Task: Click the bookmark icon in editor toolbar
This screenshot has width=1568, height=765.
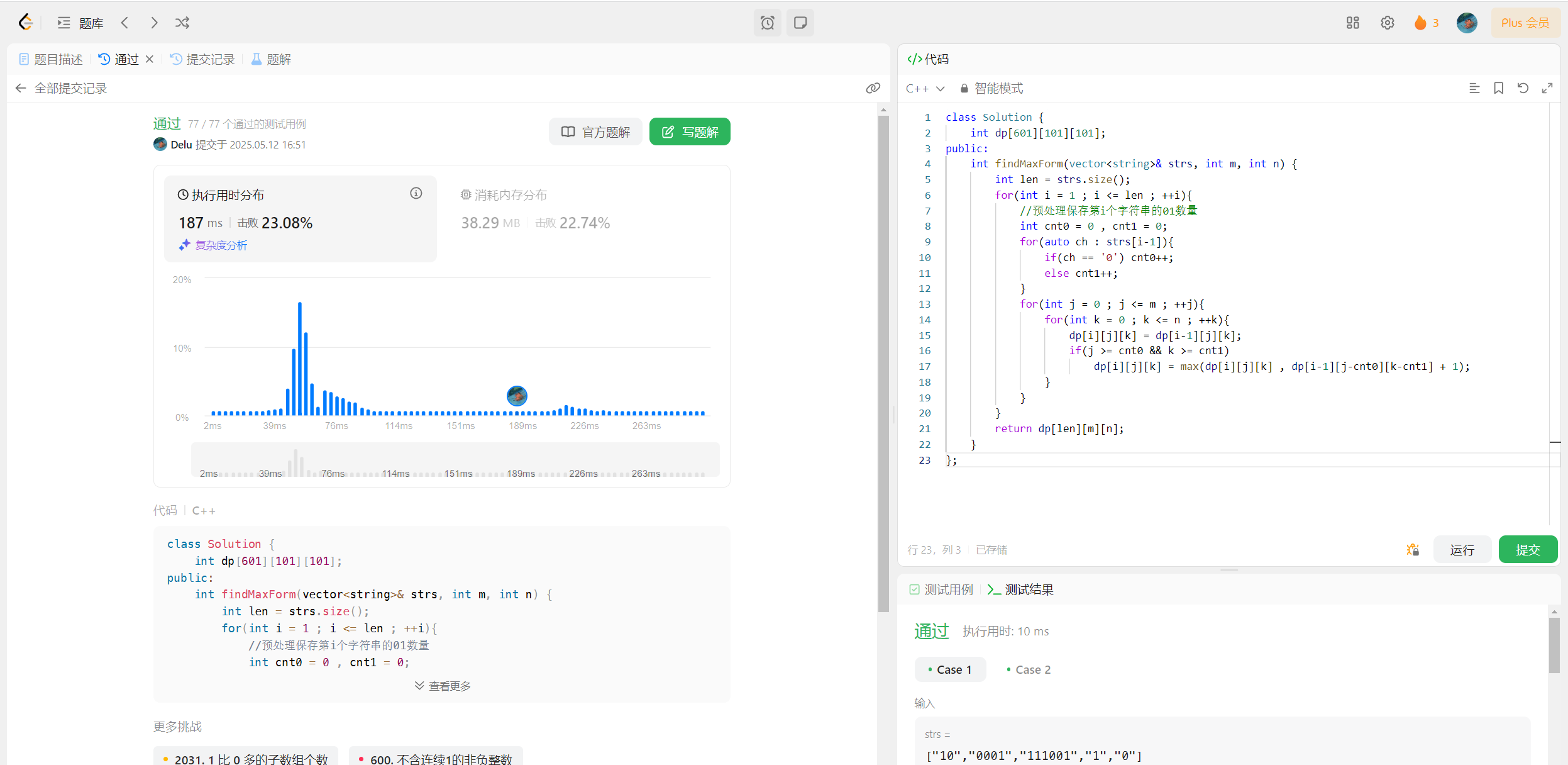Action: 1498,88
